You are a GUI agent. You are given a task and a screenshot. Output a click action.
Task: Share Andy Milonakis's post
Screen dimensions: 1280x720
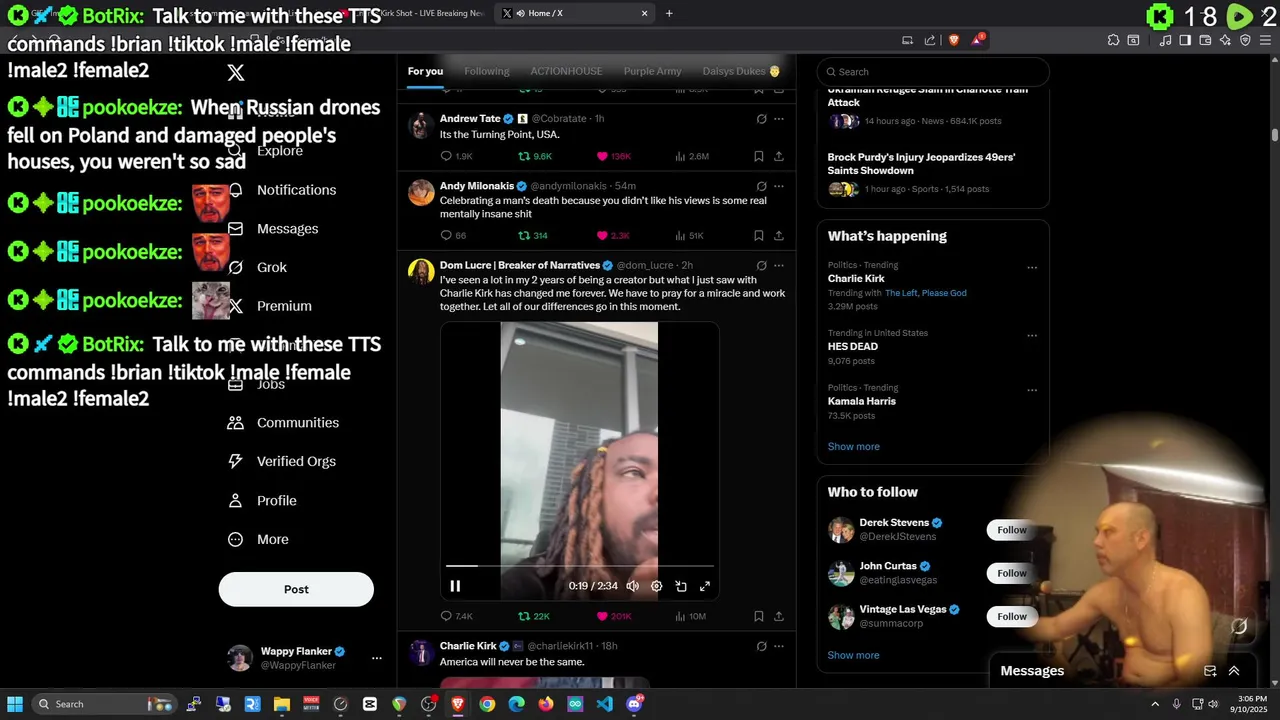tap(779, 236)
